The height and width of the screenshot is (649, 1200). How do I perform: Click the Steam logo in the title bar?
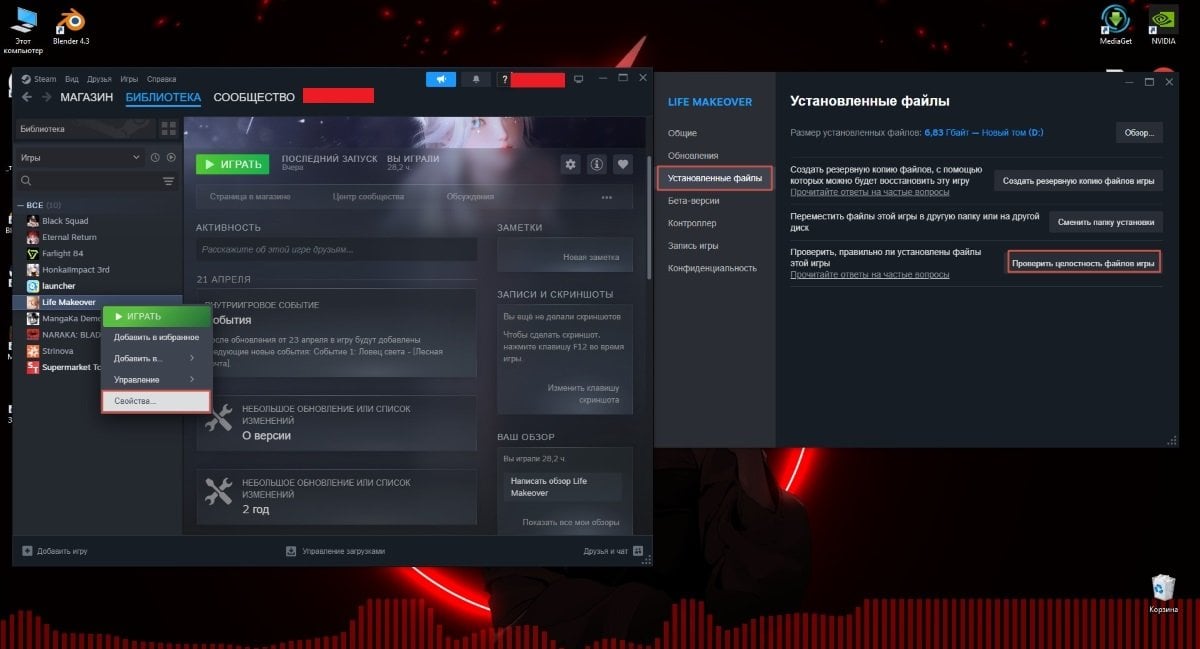(x=27, y=79)
